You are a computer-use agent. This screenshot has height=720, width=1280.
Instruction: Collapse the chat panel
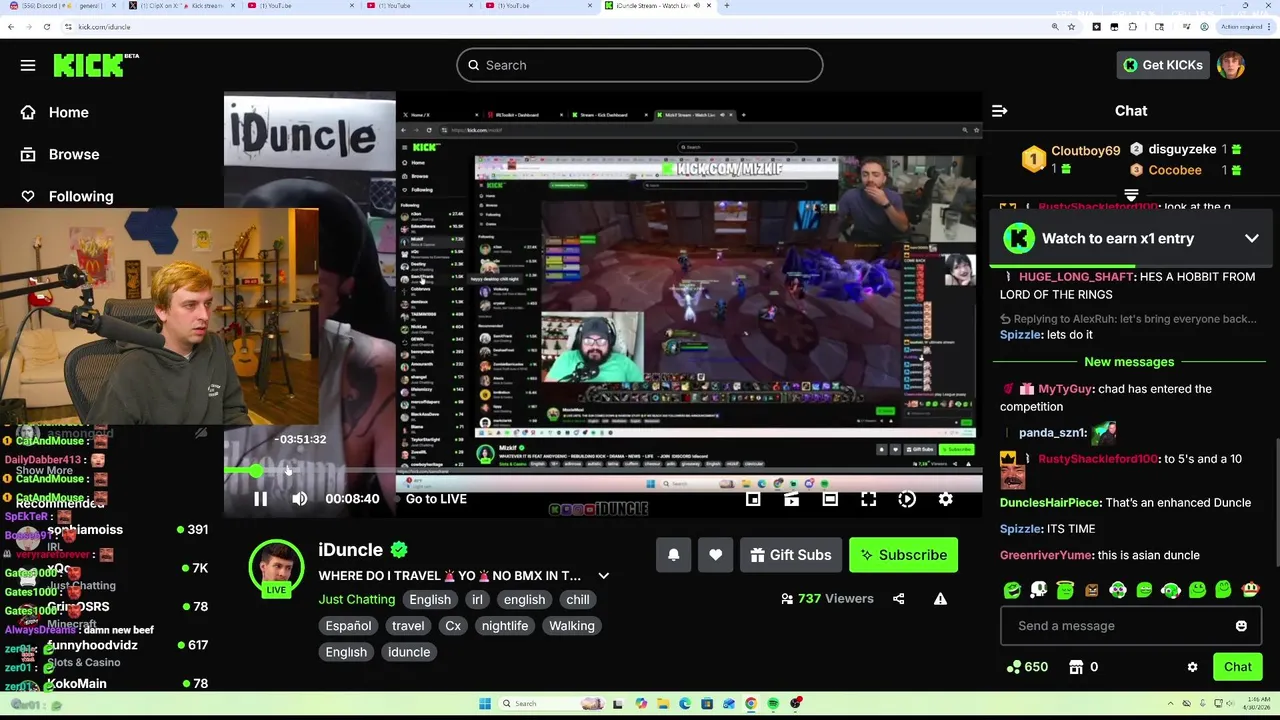(x=999, y=111)
